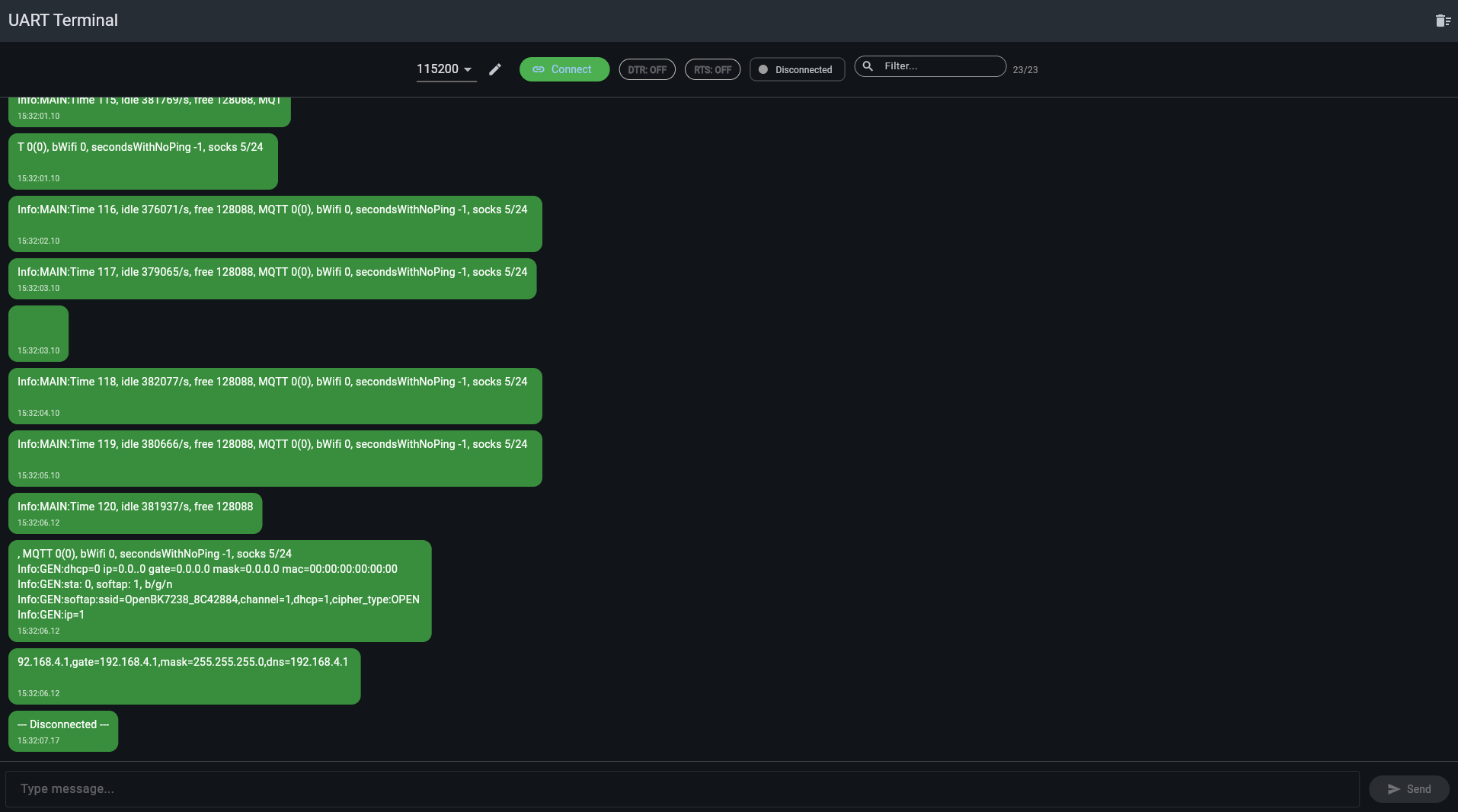1458x812 pixels.
Task: Click the grey connection status dot
Action: pyautogui.click(x=763, y=69)
